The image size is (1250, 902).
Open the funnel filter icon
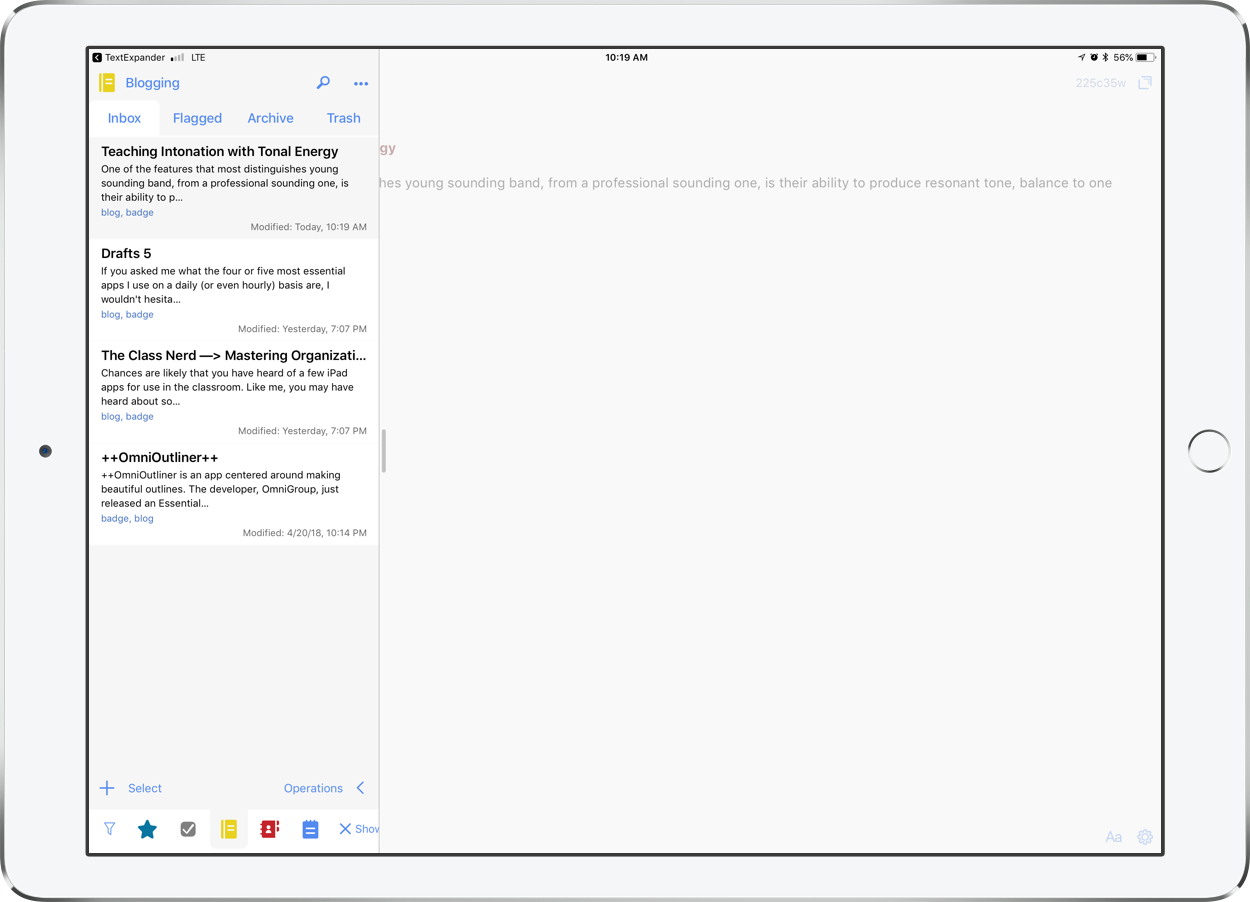[x=110, y=829]
